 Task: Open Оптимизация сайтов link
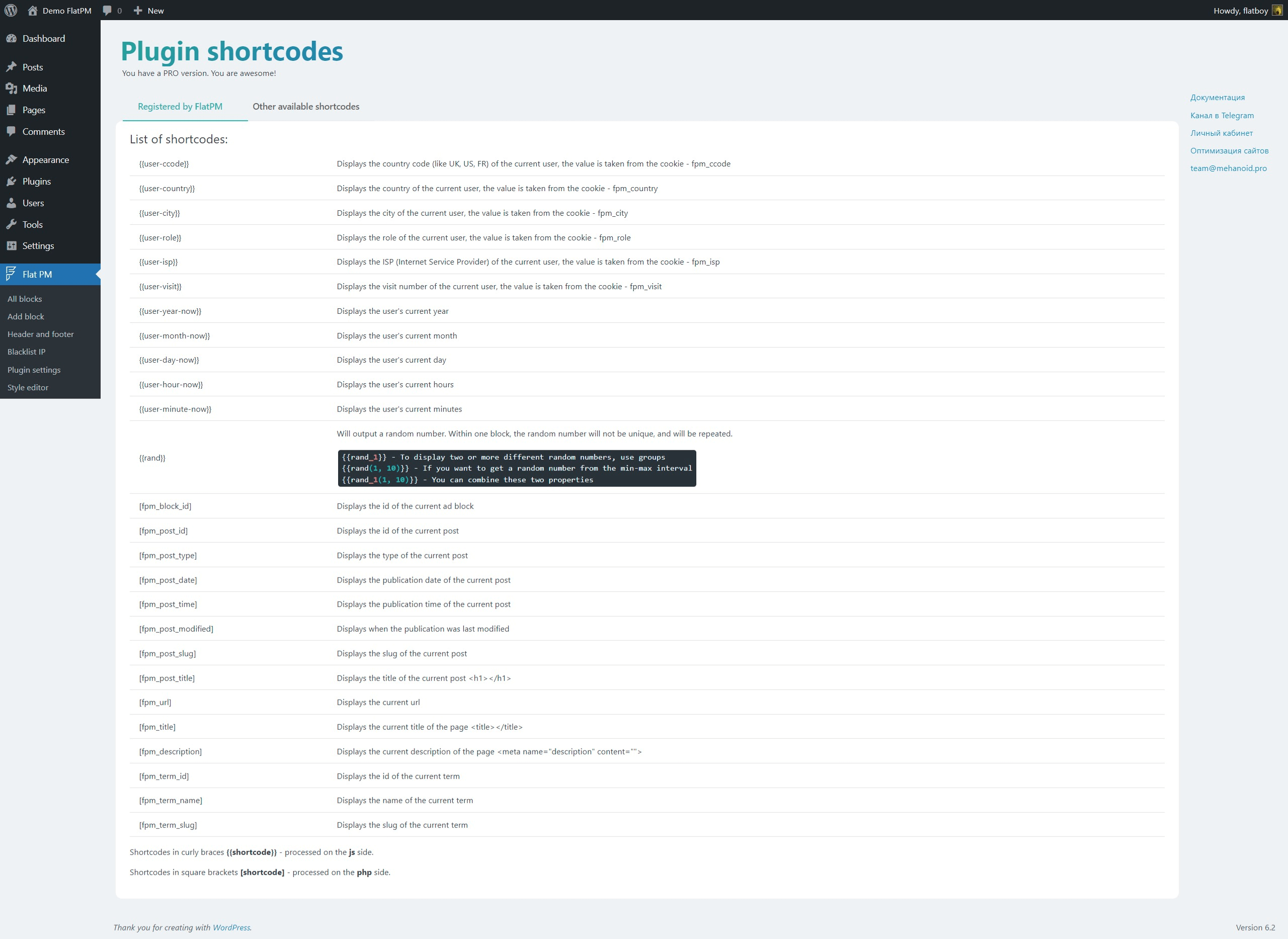[x=1229, y=150]
